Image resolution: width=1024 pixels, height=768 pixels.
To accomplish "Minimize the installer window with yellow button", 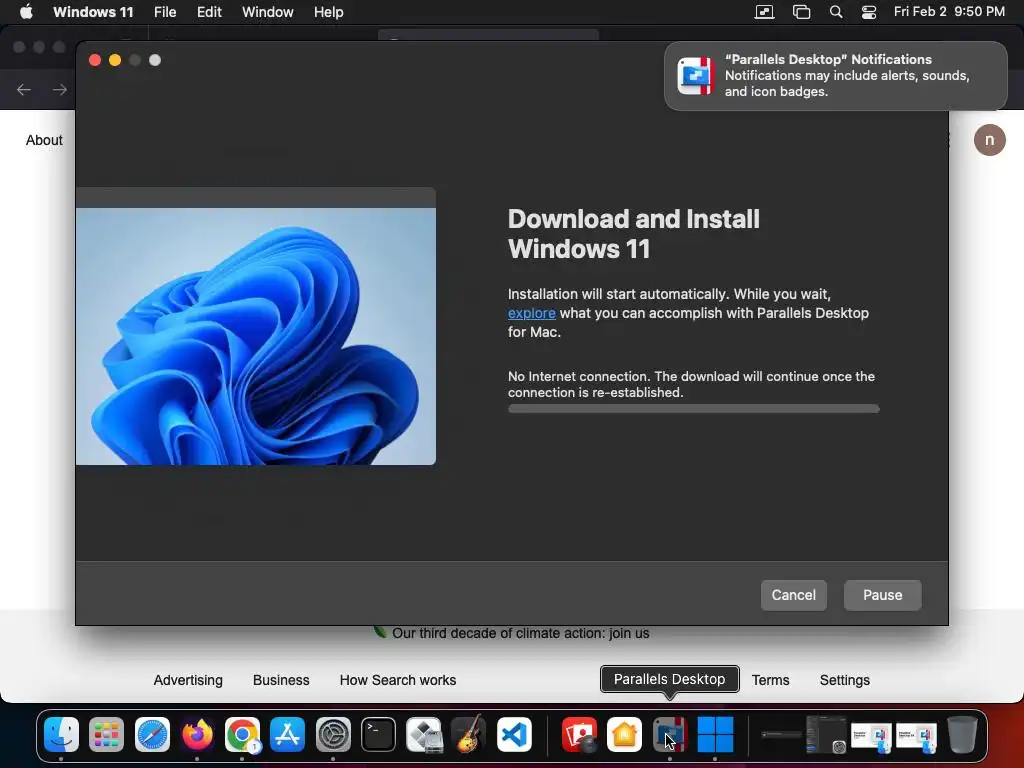I will (115, 60).
